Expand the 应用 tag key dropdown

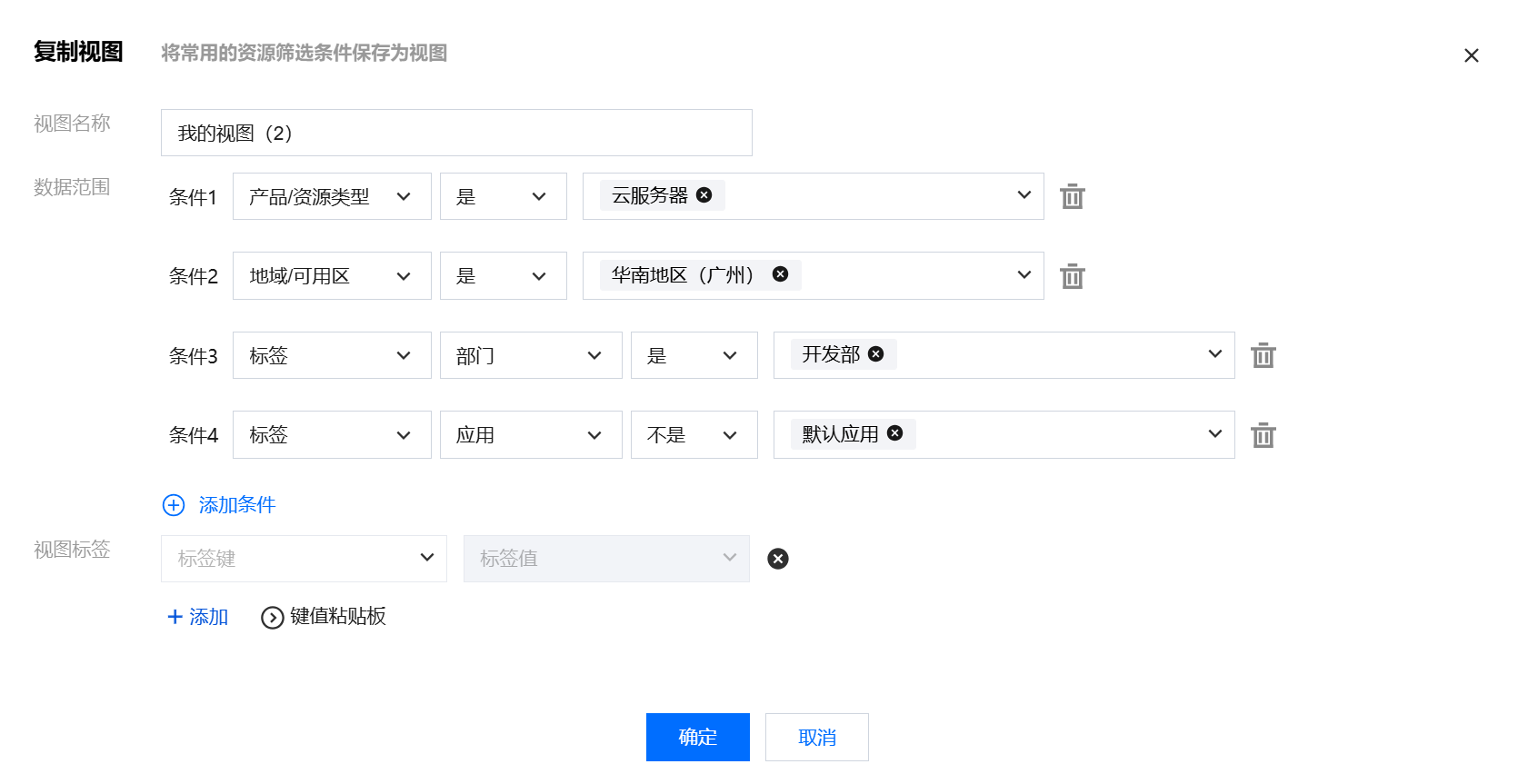531,435
